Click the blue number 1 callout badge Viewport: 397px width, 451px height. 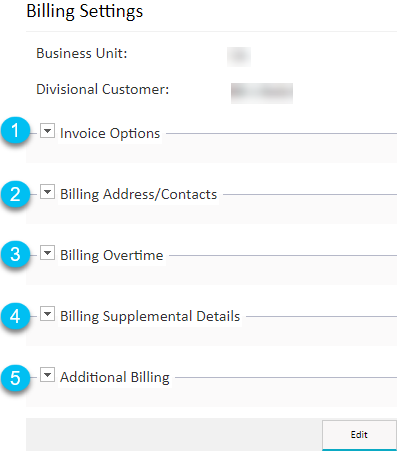pyautogui.click(x=15, y=131)
